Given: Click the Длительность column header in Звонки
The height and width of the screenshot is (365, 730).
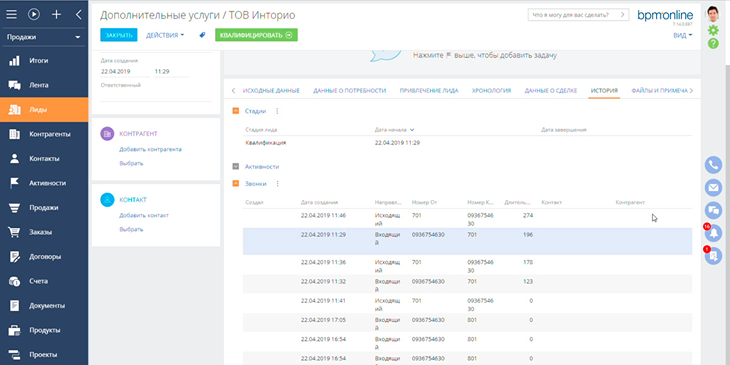Looking at the screenshot, I should (x=517, y=203).
